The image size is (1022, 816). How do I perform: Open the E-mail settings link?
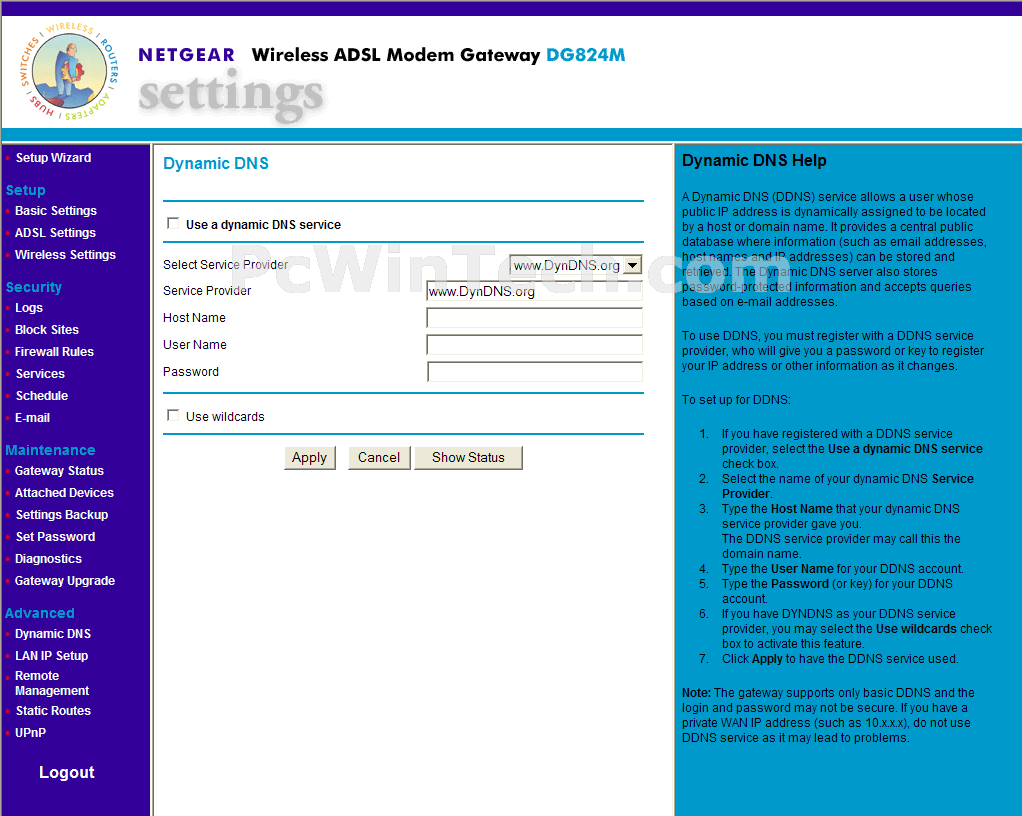click(x=33, y=418)
